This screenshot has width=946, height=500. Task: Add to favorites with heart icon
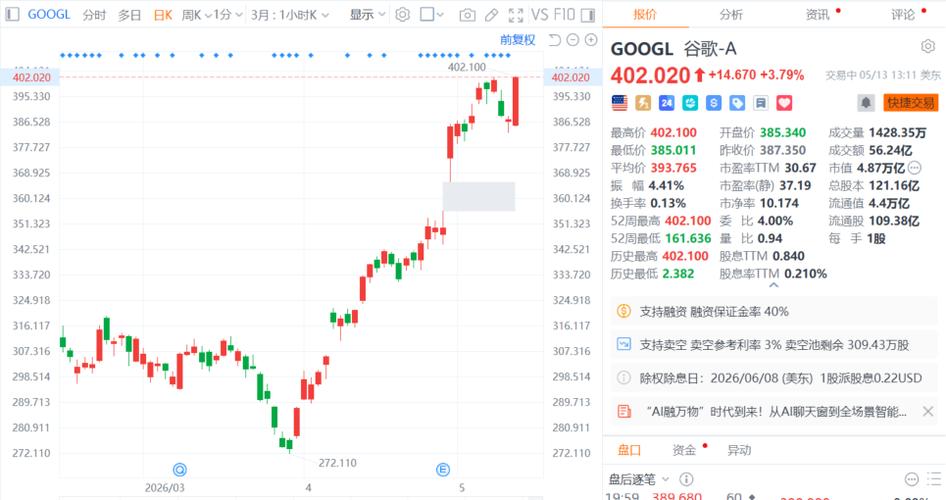[x=784, y=103]
